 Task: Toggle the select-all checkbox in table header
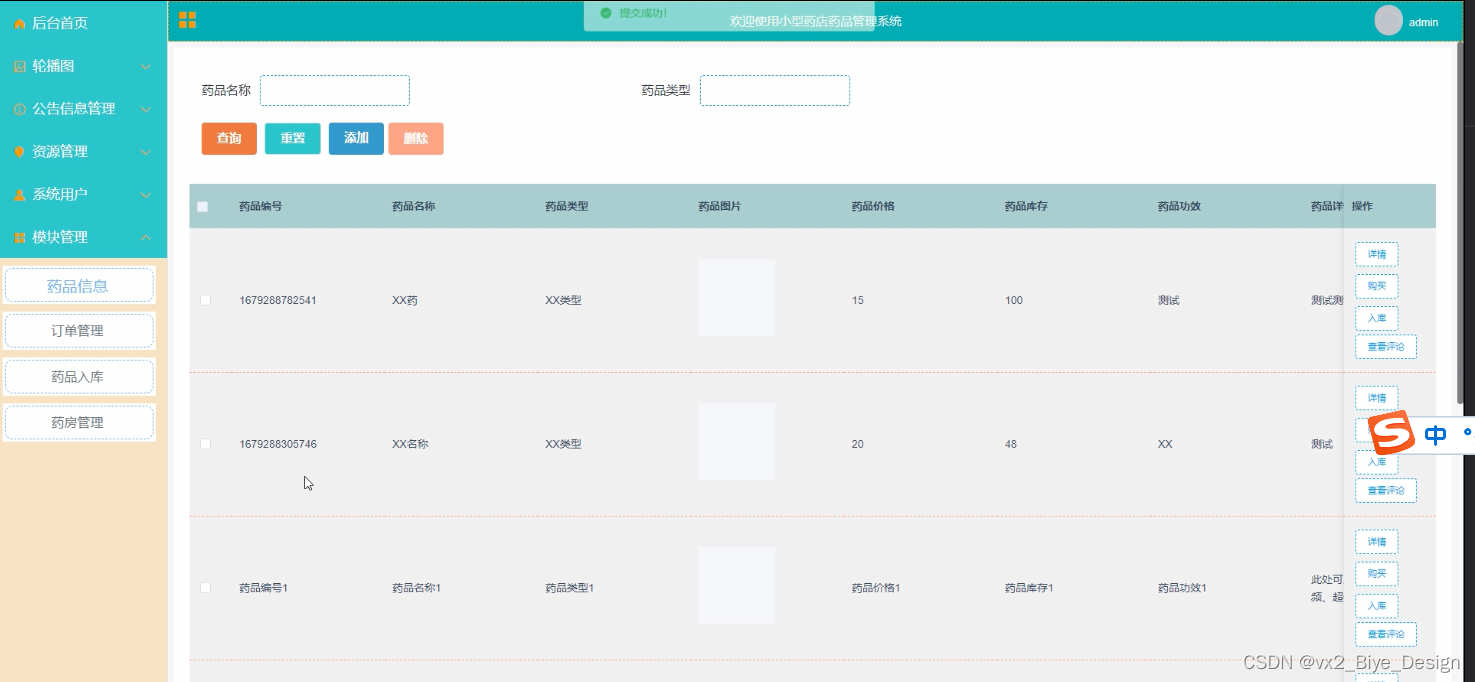point(203,207)
